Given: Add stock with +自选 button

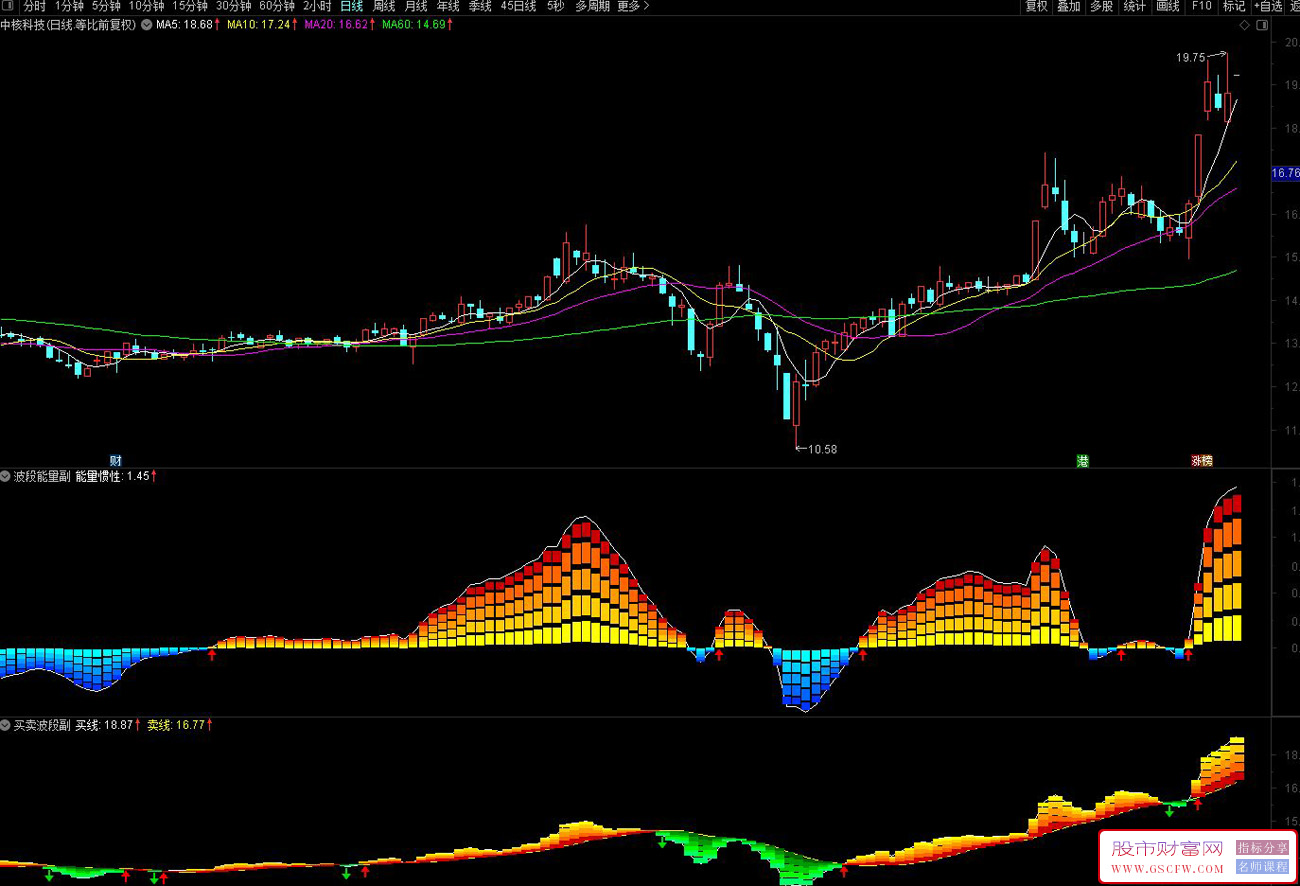Looking at the screenshot, I should point(1267,6).
